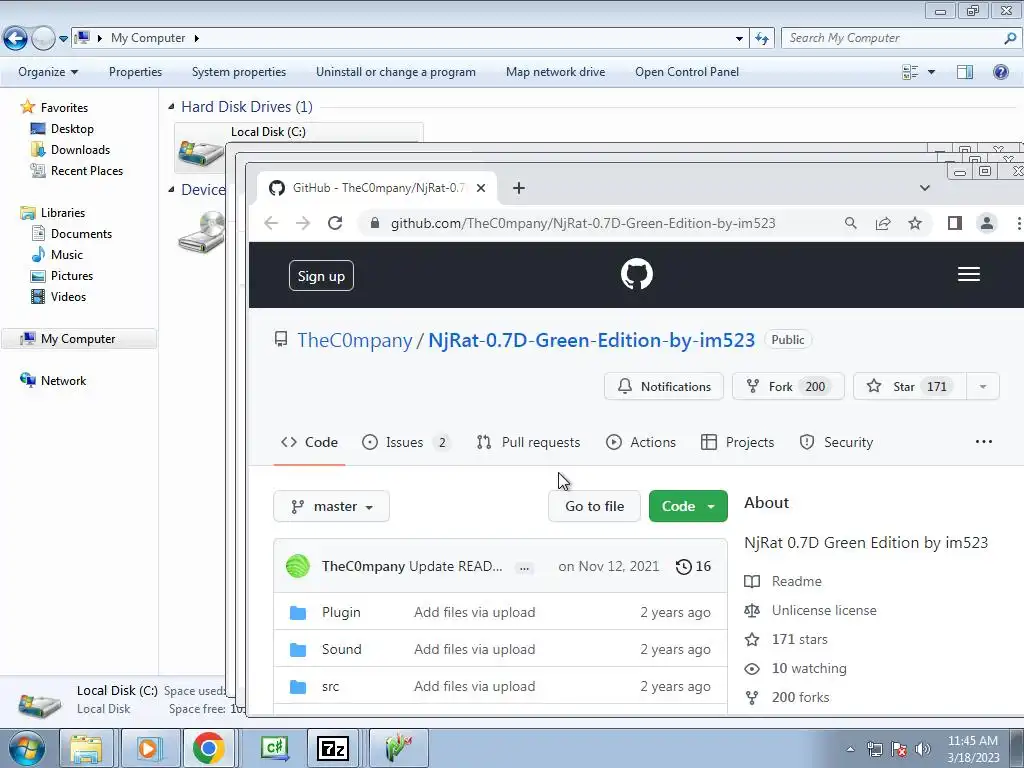Click Uninstall or change a program
The height and width of the screenshot is (768, 1024).
[x=396, y=72]
